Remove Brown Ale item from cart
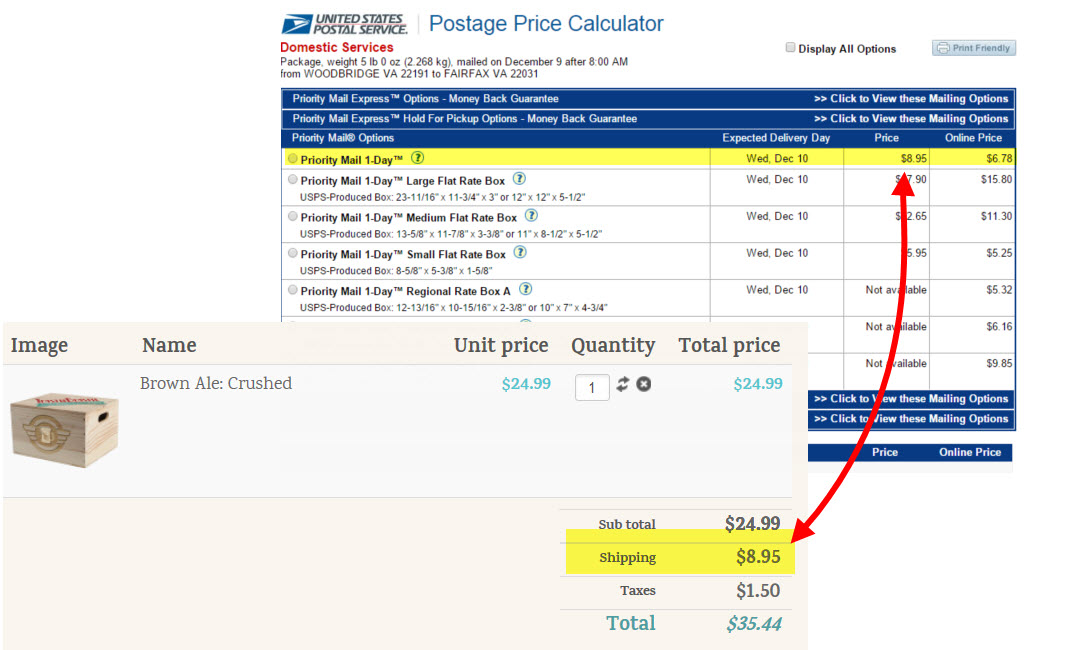This screenshot has height=650, width=1086. pyautogui.click(x=644, y=384)
